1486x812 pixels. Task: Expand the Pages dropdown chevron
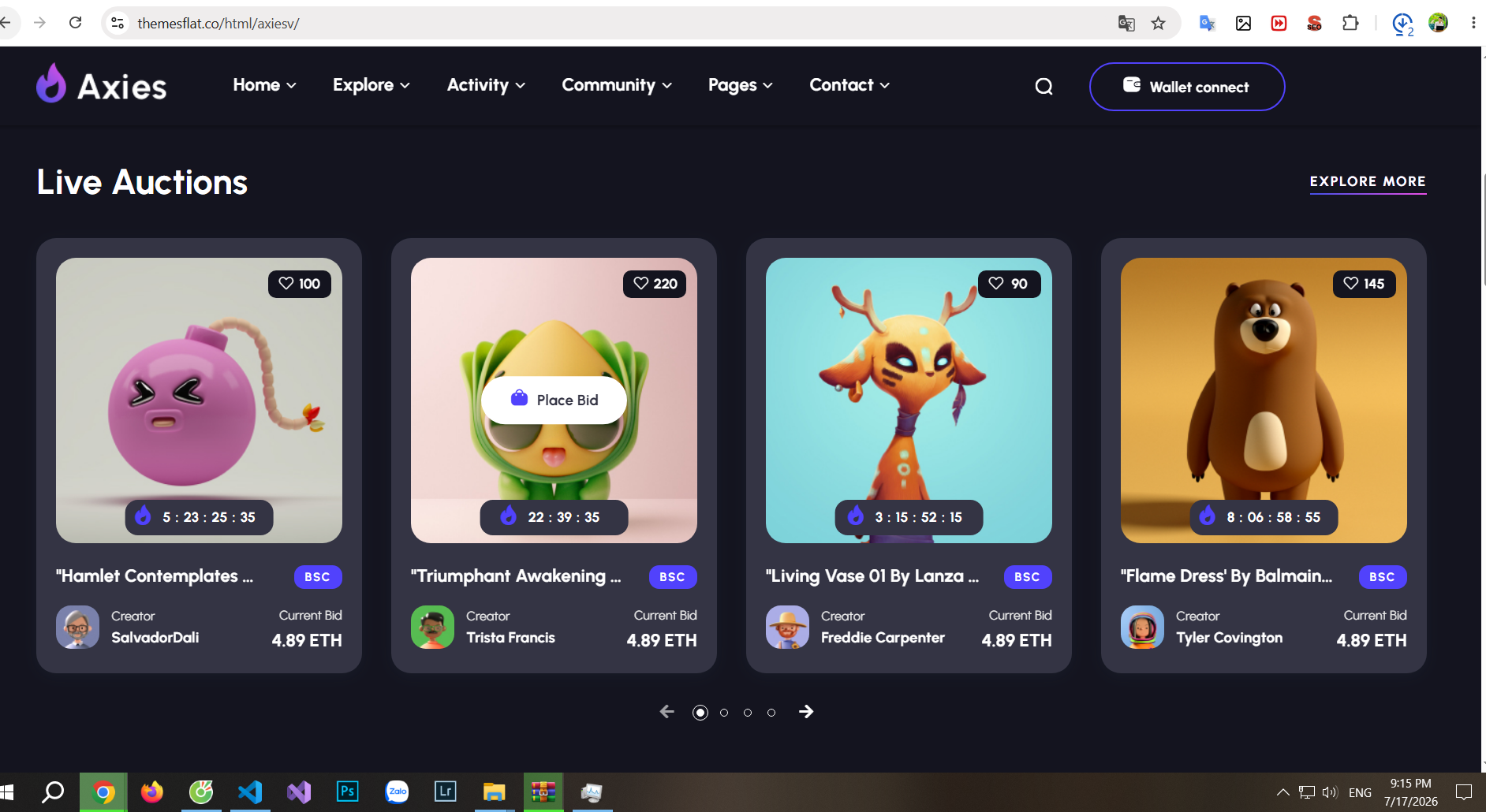point(767,86)
